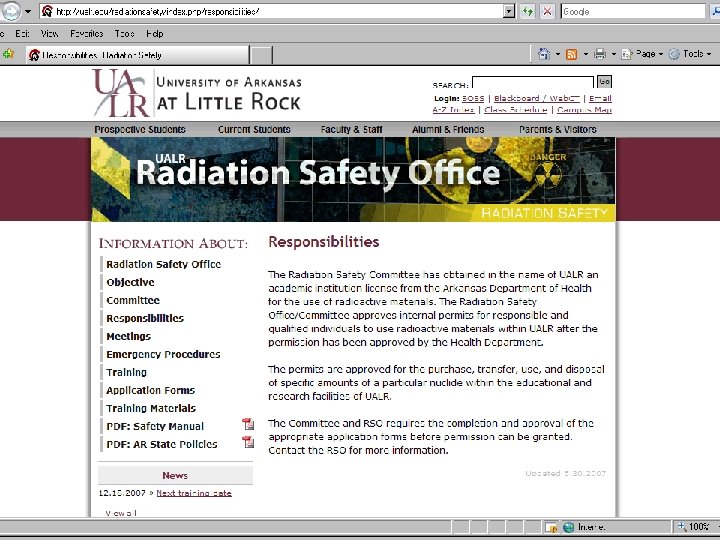Expand the RSS feeds dropdown arrow
The height and width of the screenshot is (540, 720).
[x=585, y=54]
